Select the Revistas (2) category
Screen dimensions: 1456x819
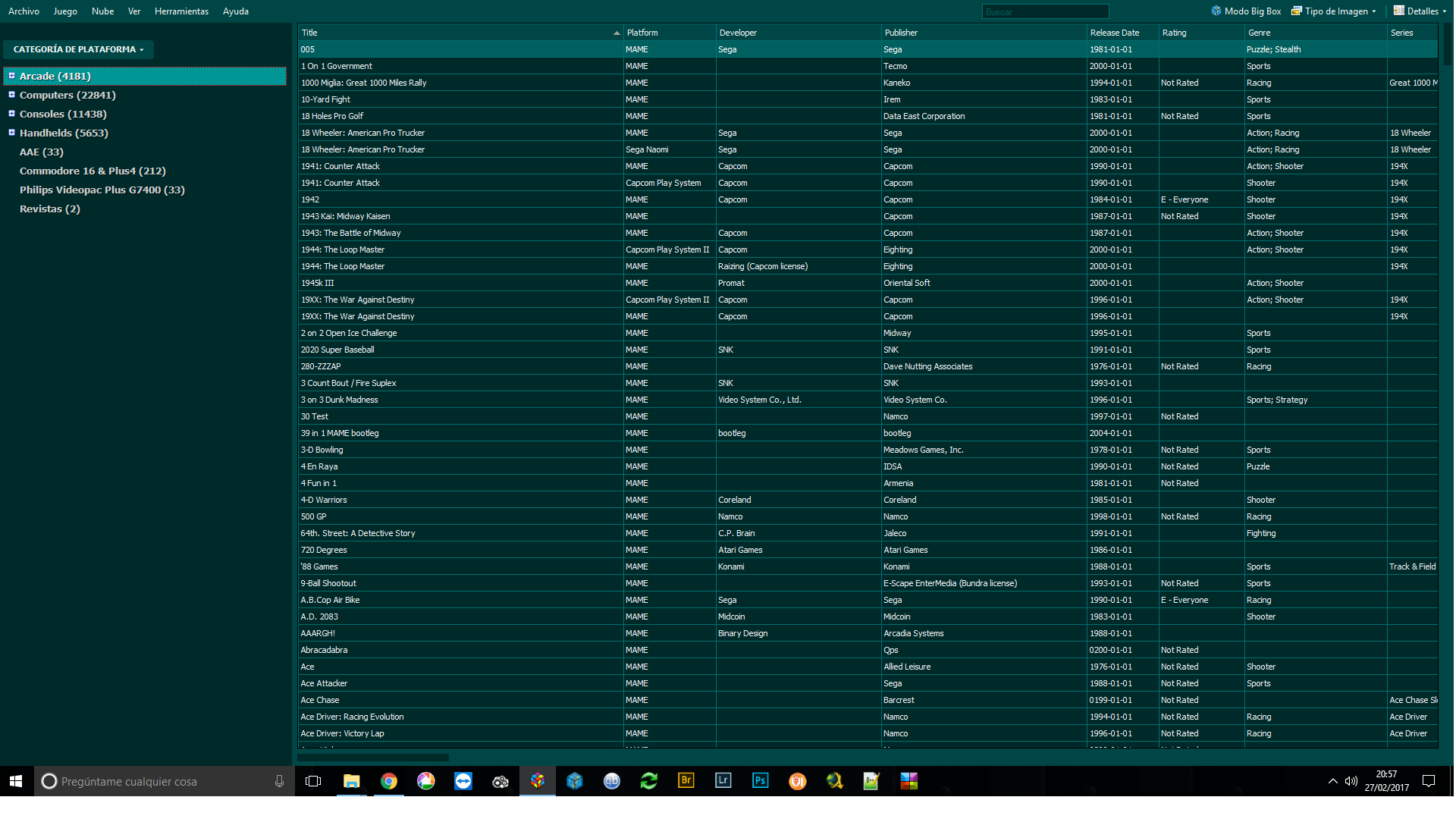point(50,209)
